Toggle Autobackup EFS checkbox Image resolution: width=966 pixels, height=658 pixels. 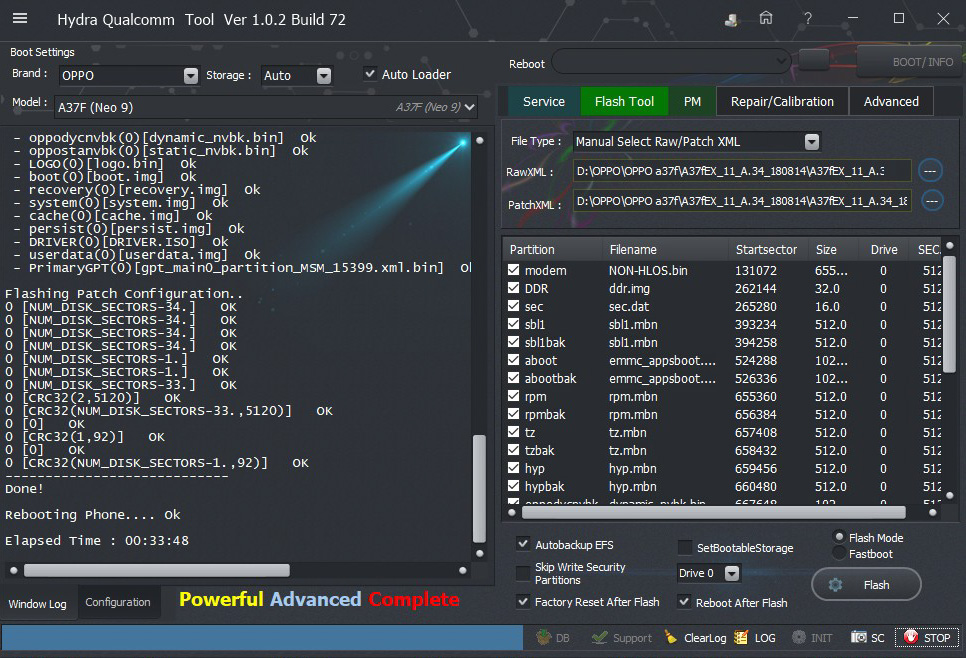coord(523,544)
